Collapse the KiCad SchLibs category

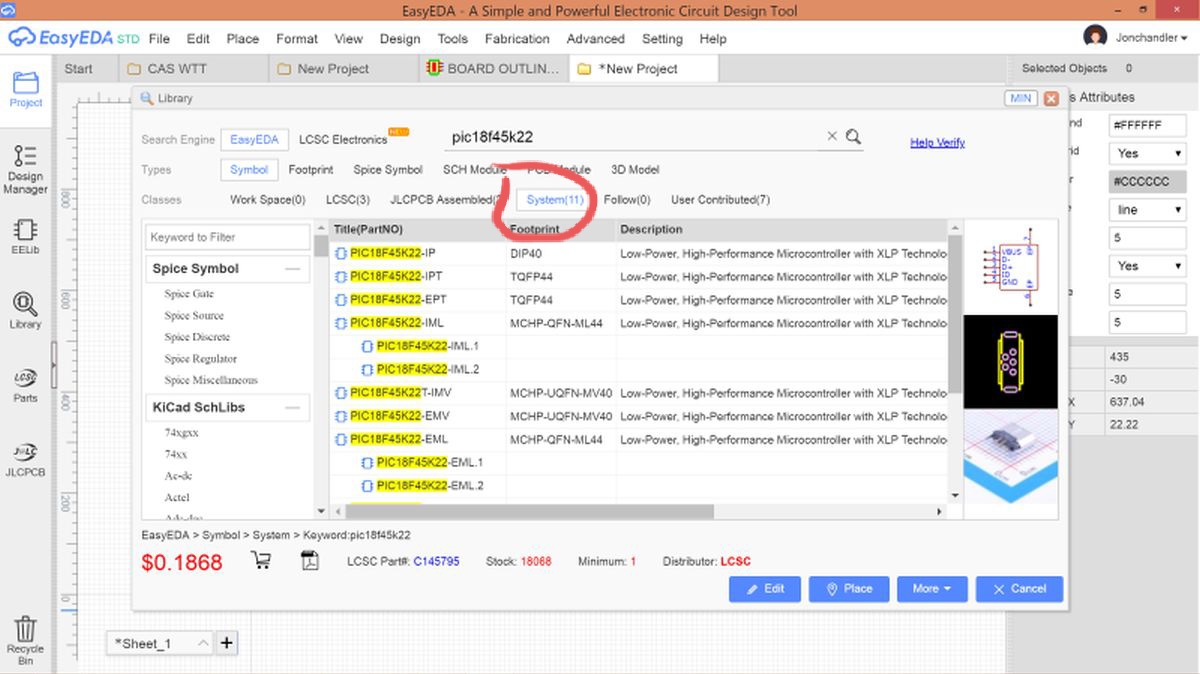click(293, 408)
